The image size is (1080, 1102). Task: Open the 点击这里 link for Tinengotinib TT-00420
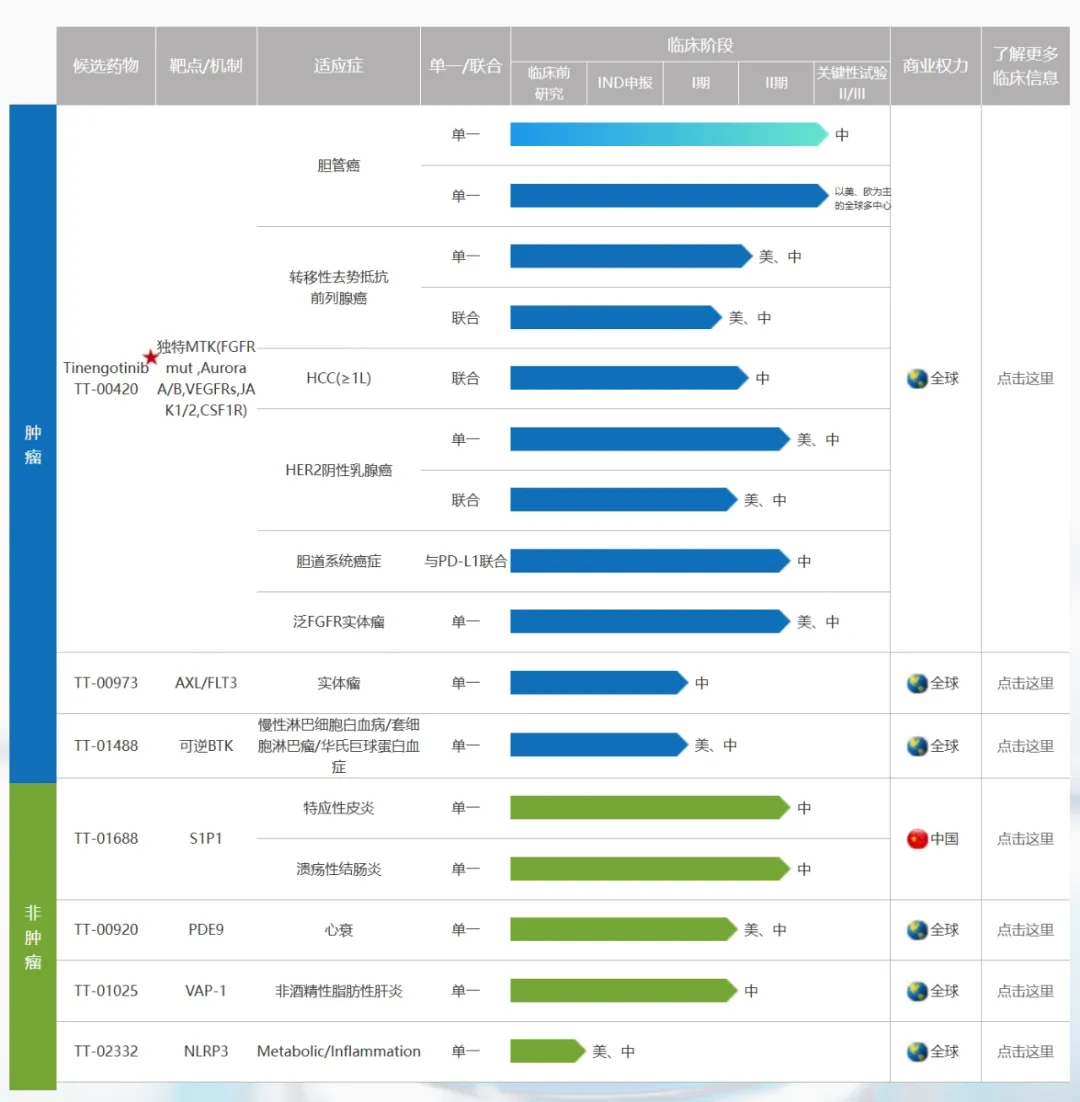(1025, 379)
